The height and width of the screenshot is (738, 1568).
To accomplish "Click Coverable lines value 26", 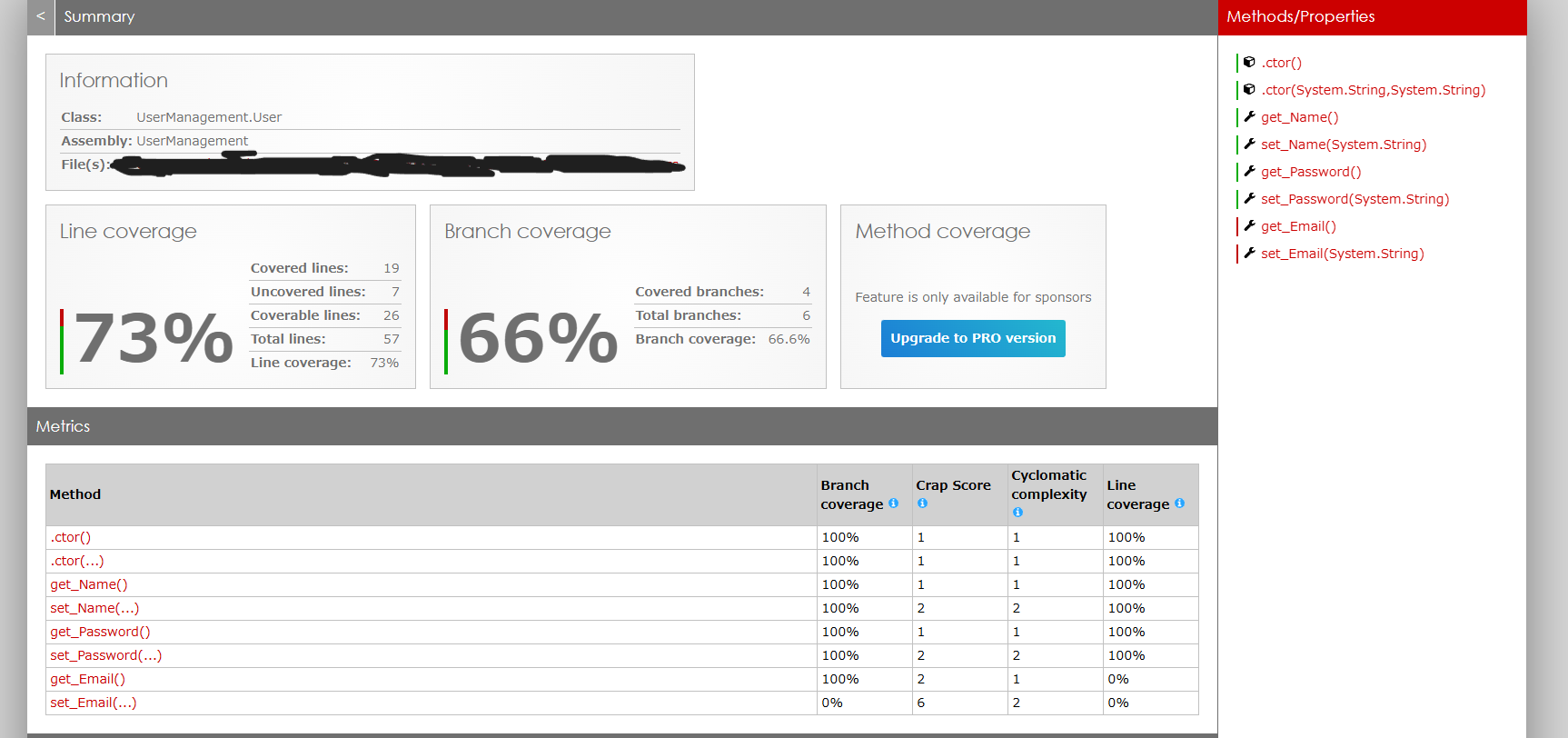I will [392, 315].
